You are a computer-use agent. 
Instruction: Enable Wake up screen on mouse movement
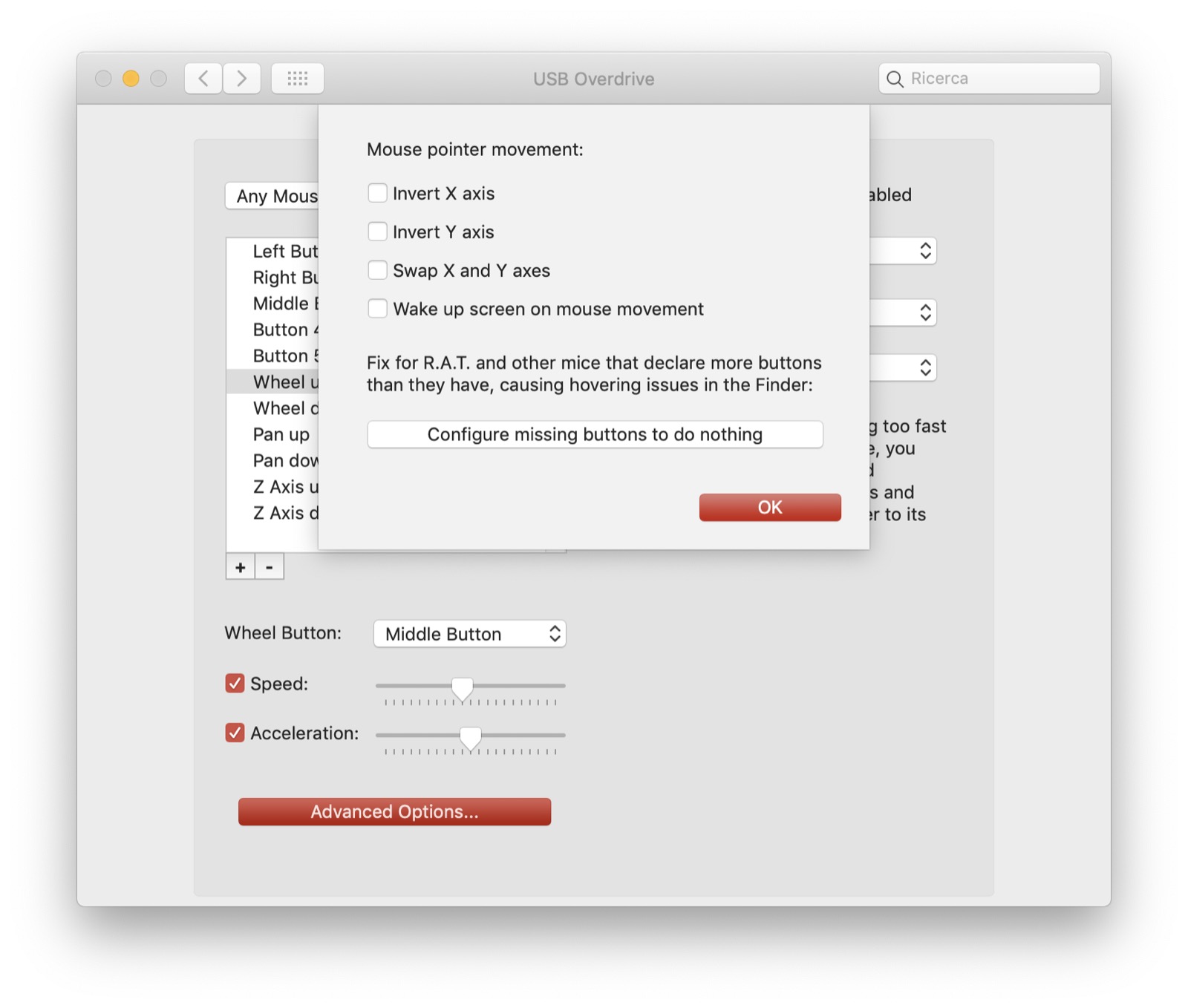click(x=377, y=309)
